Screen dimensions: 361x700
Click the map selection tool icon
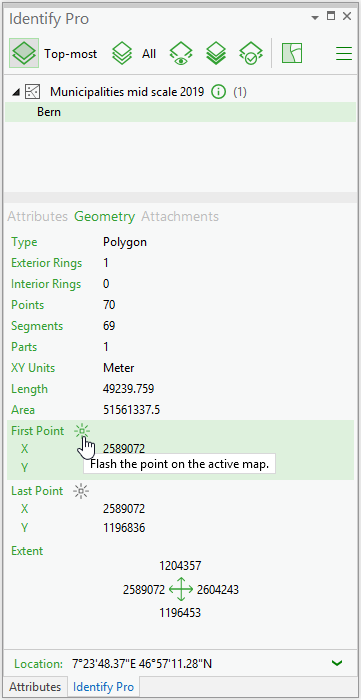coord(292,54)
